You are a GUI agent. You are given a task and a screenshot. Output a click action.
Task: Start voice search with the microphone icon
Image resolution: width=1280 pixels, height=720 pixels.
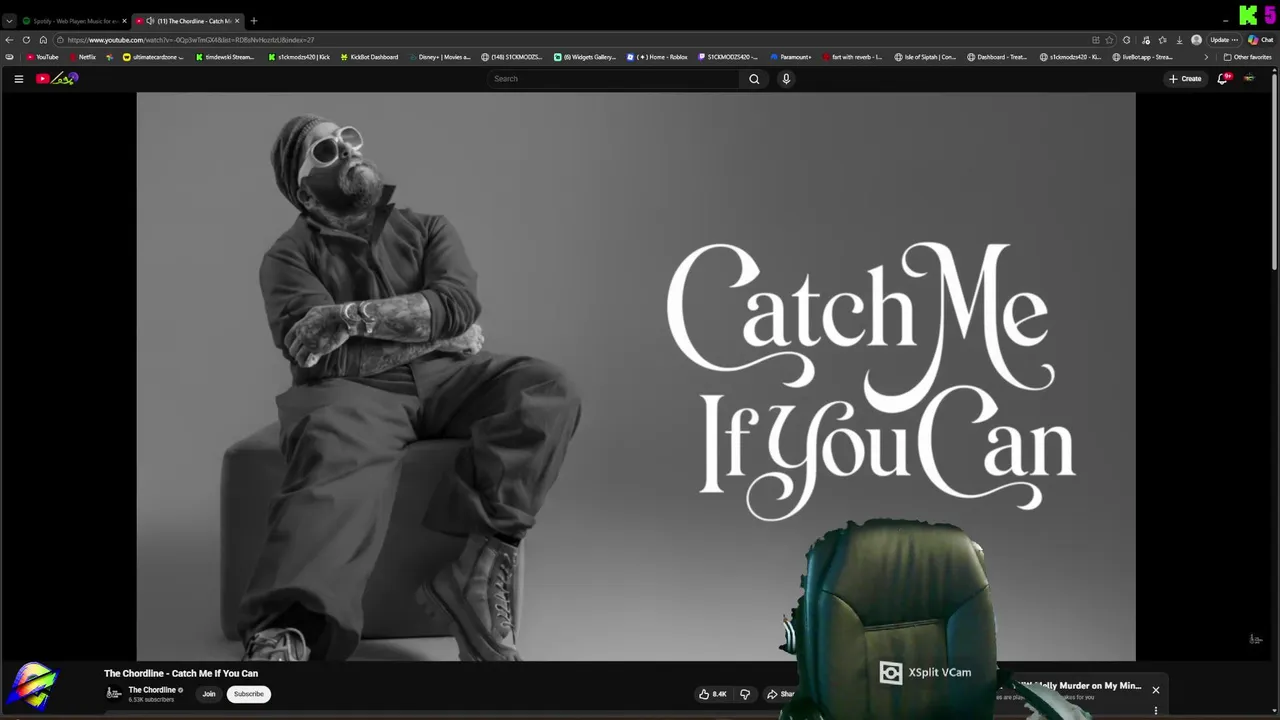tap(786, 79)
